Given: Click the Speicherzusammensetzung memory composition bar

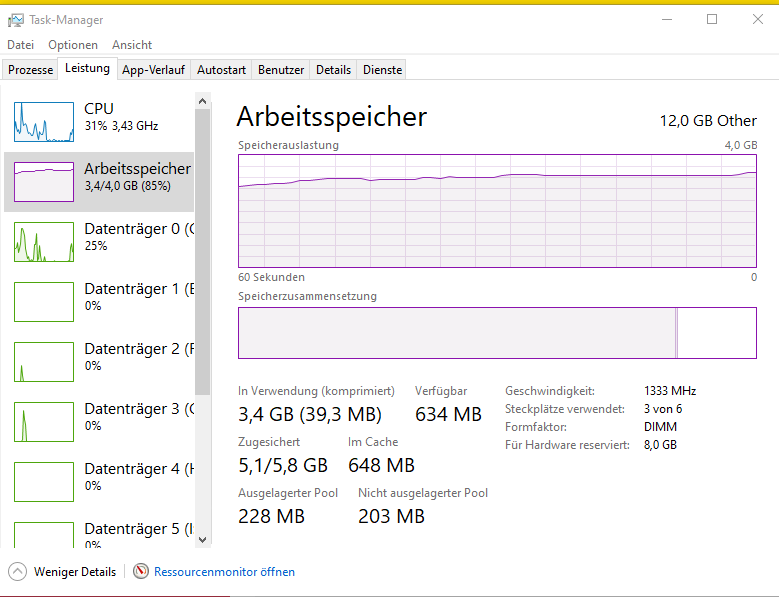Looking at the screenshot, I should tap(497, 332).
